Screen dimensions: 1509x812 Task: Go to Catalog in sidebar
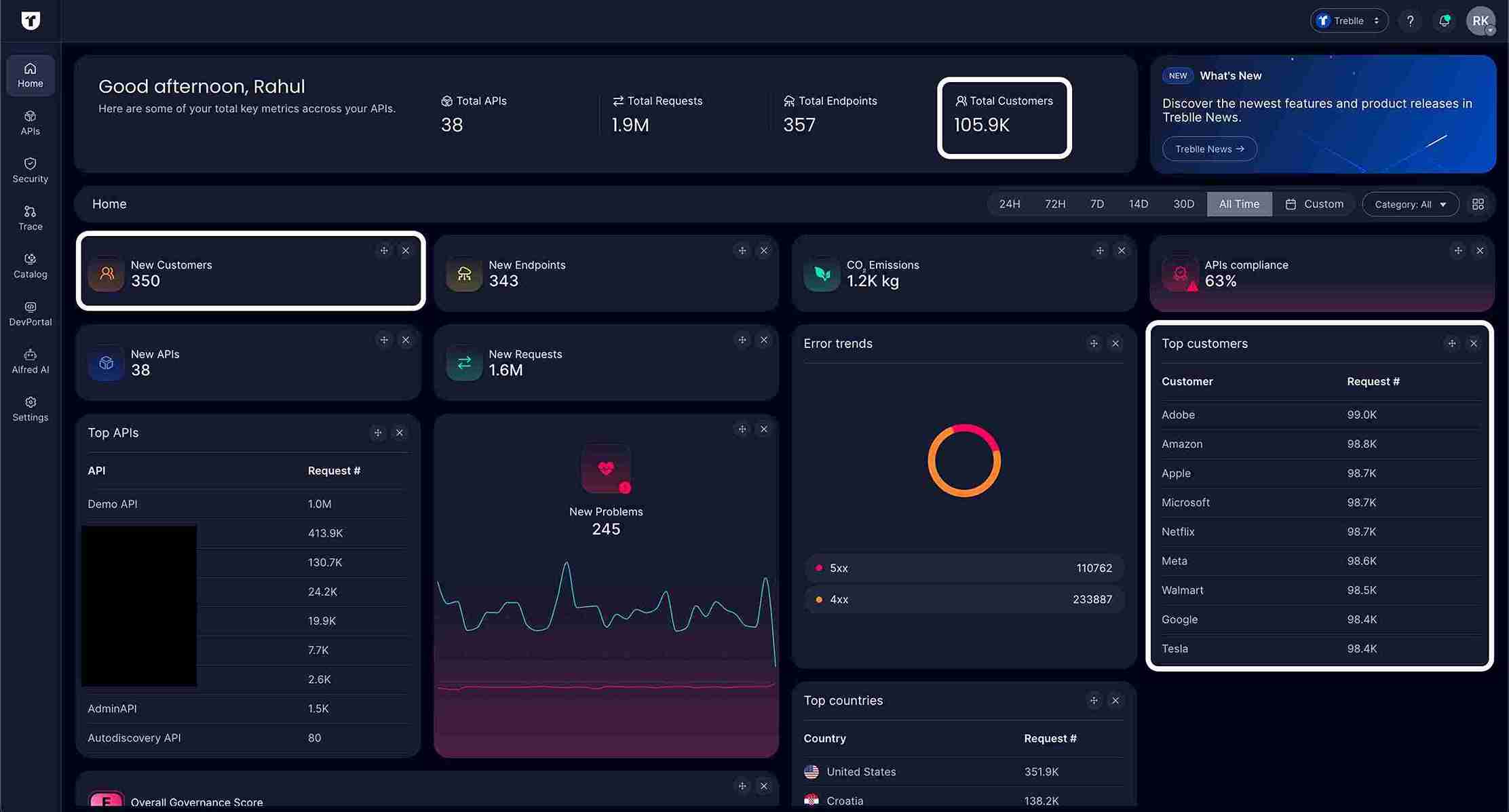[30, 266]
